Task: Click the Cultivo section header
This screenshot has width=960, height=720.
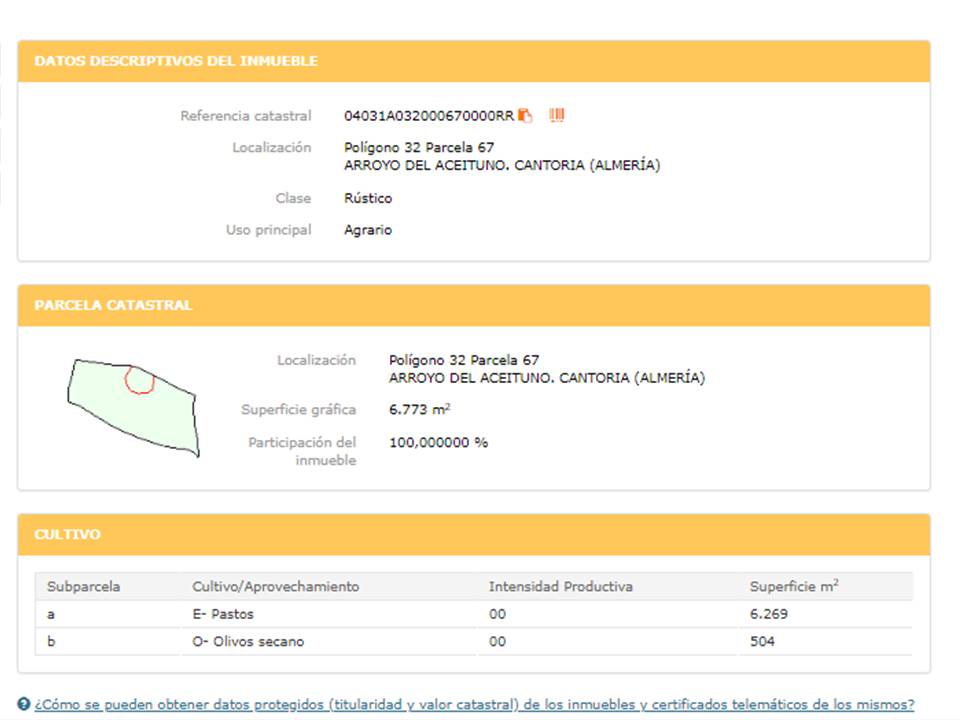Action: tap(68, 535)
